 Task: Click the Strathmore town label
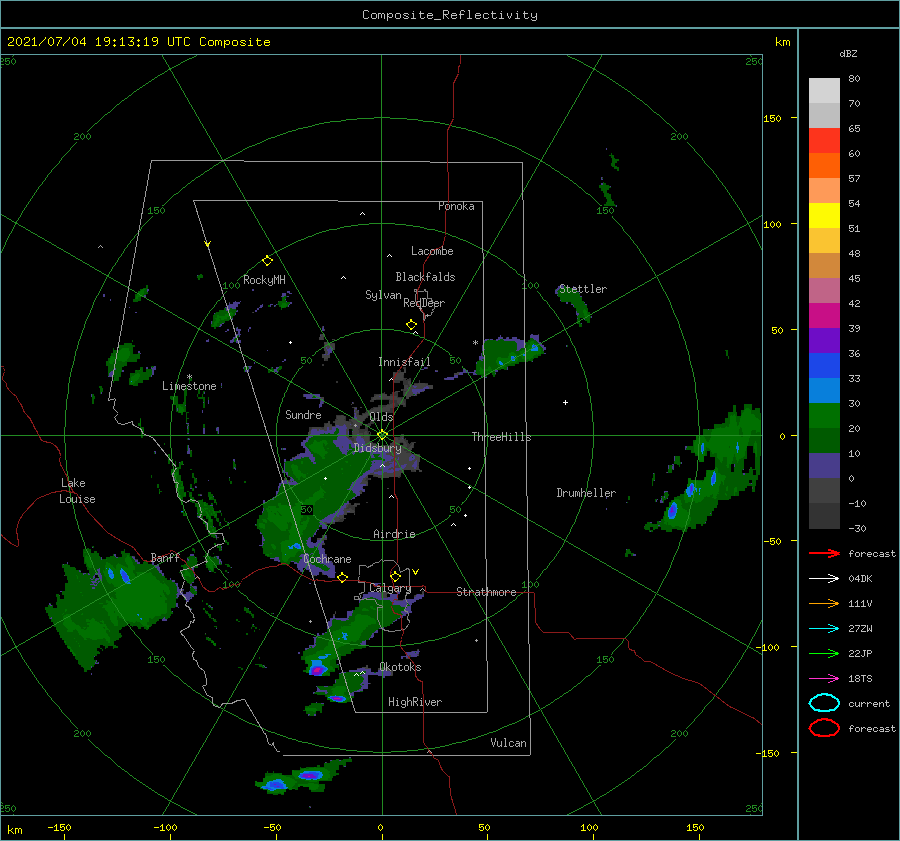tap(486, 592)
